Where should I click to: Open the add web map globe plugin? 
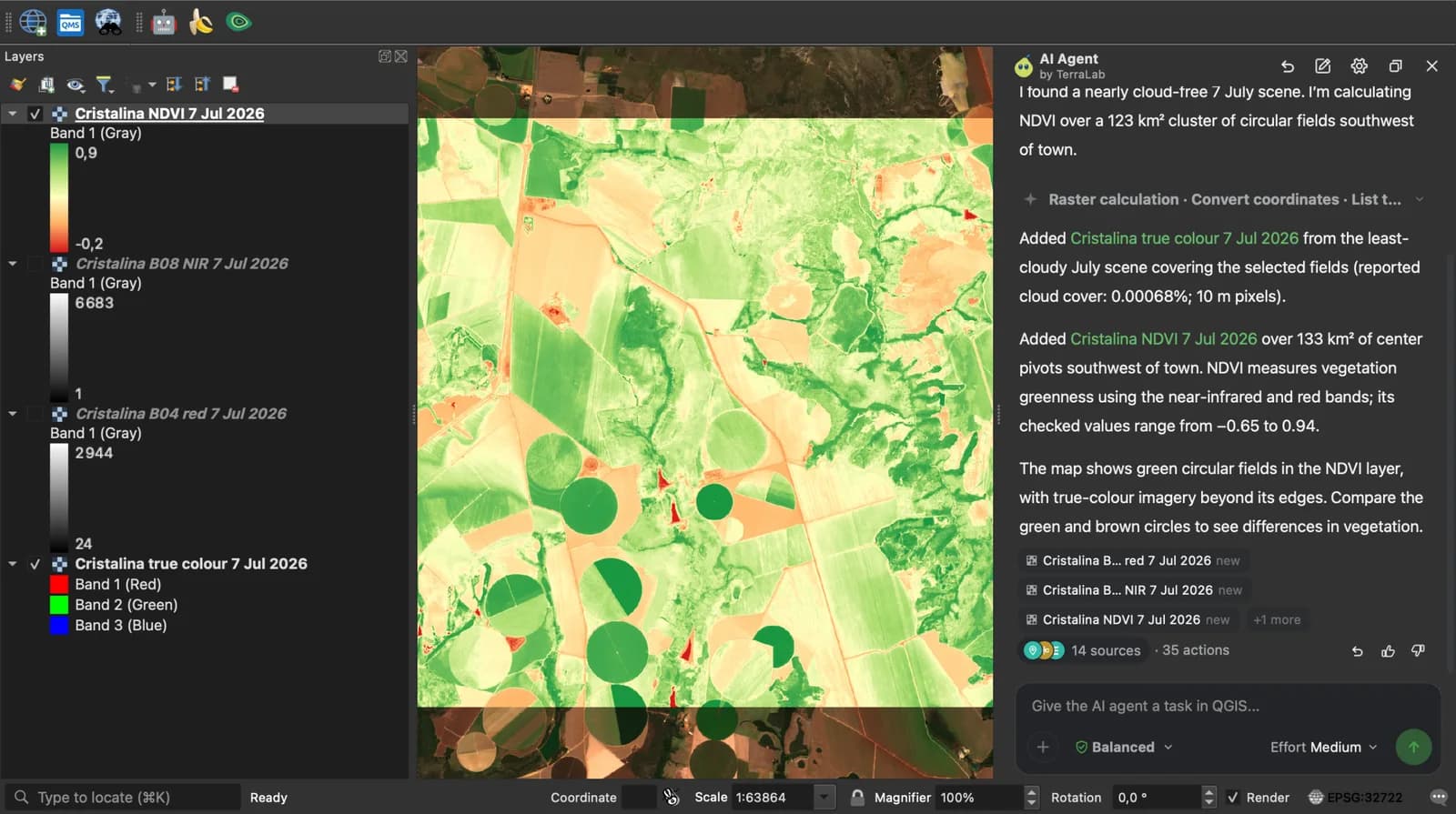pos(33,22)
